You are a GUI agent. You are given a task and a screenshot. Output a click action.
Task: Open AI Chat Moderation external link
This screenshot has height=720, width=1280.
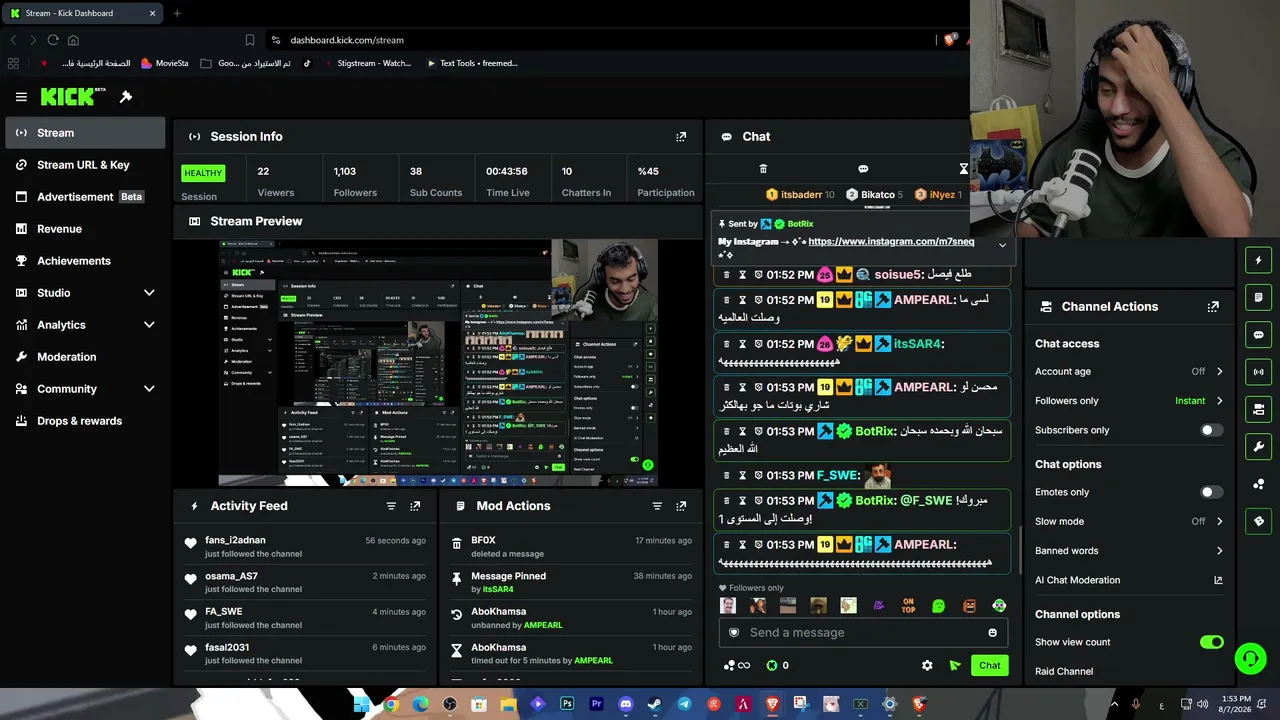coord(1218,580)
